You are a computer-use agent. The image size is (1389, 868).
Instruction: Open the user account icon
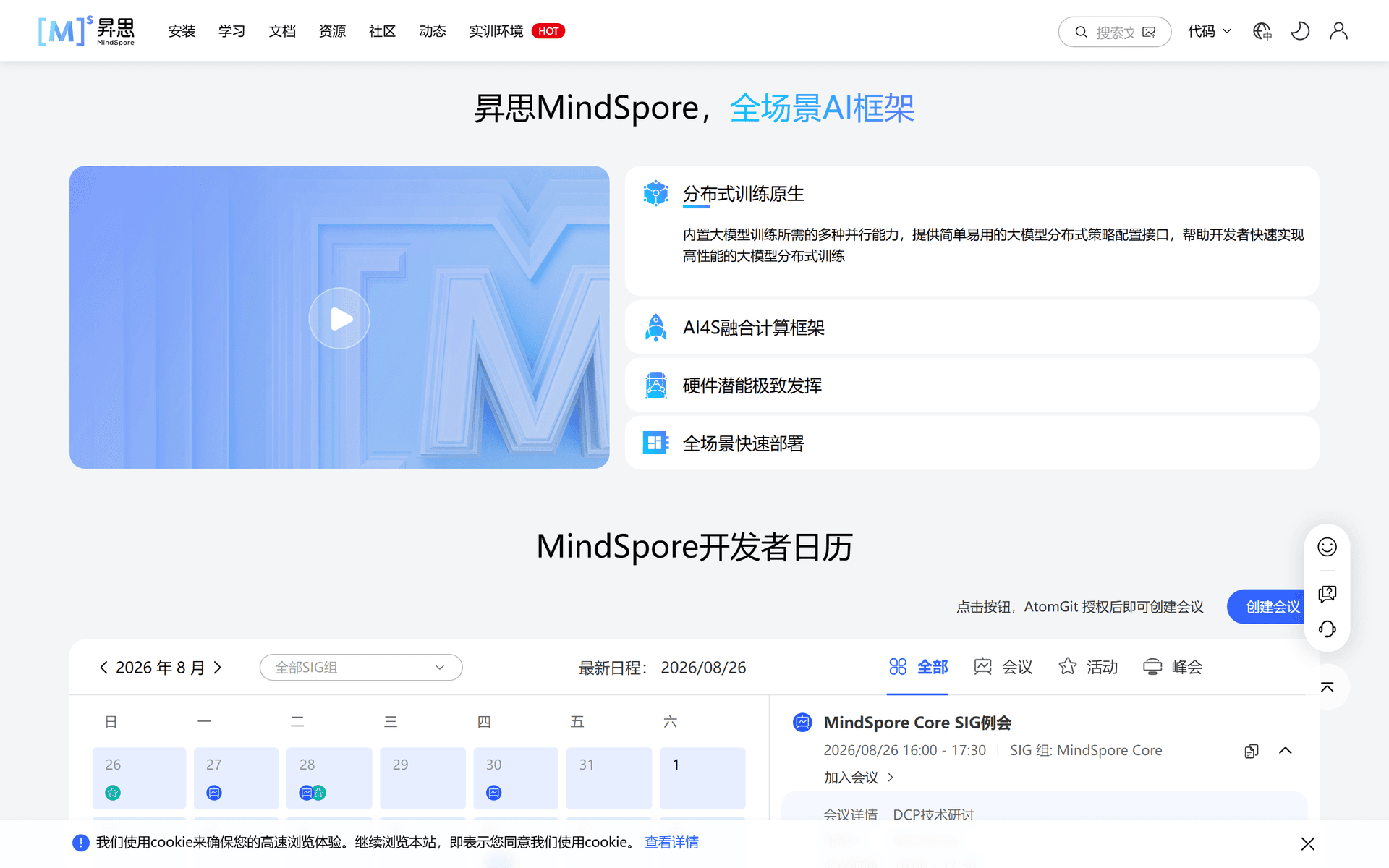[1338, 31]
